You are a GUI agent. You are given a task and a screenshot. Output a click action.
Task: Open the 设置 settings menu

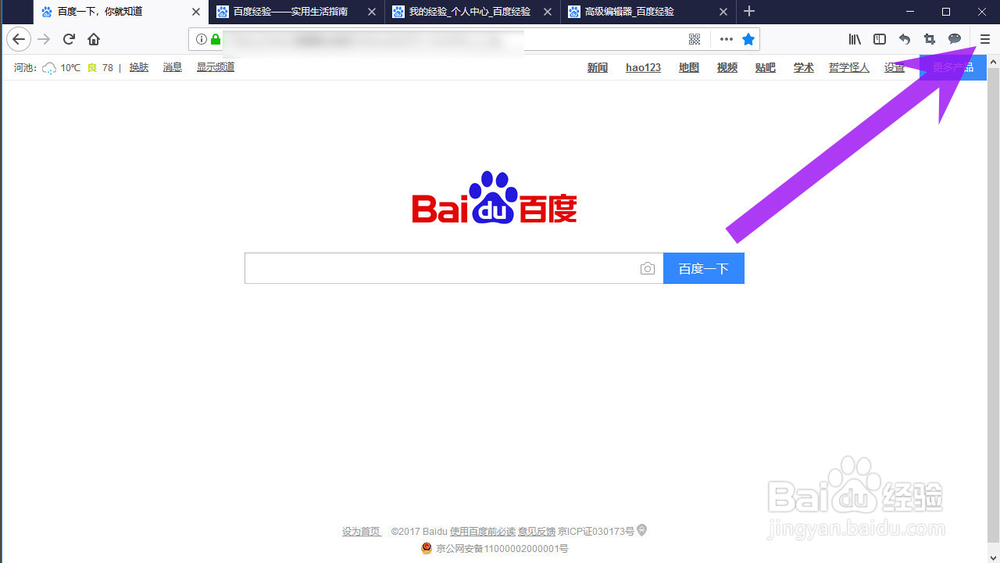coord(894,68)
